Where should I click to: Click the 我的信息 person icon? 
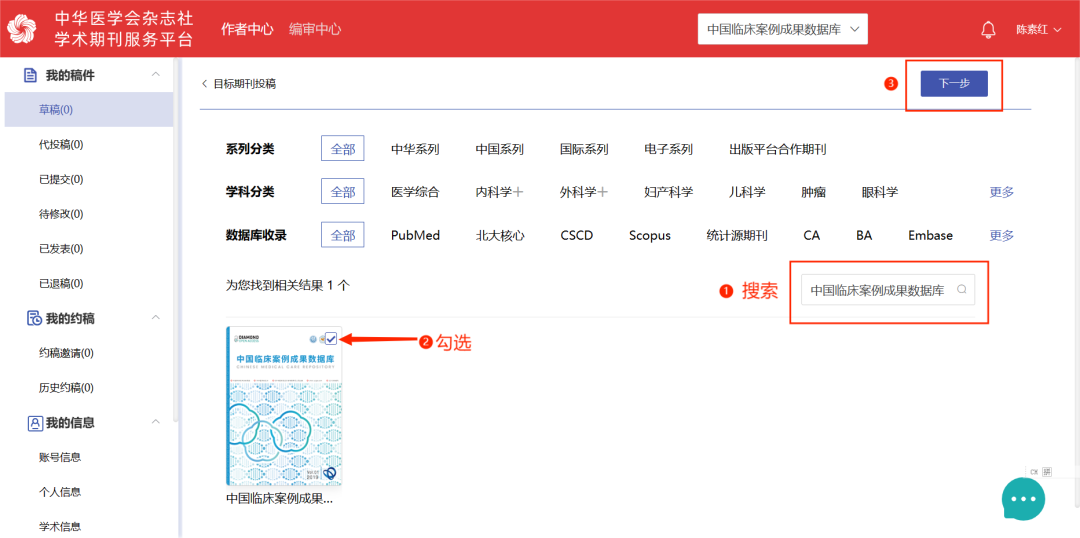[x=34, y=423]
